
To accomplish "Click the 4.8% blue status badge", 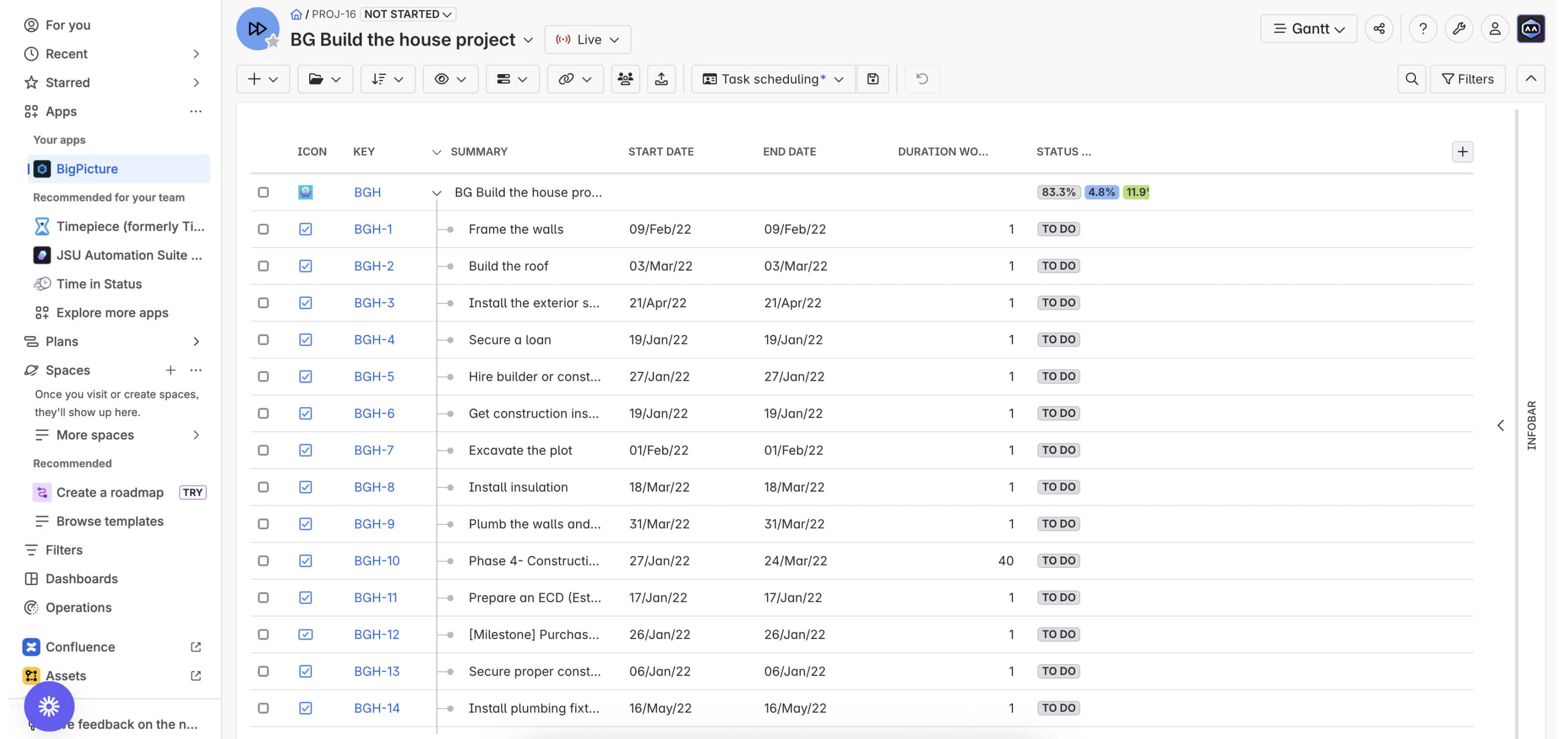I will click(1101, 193).
